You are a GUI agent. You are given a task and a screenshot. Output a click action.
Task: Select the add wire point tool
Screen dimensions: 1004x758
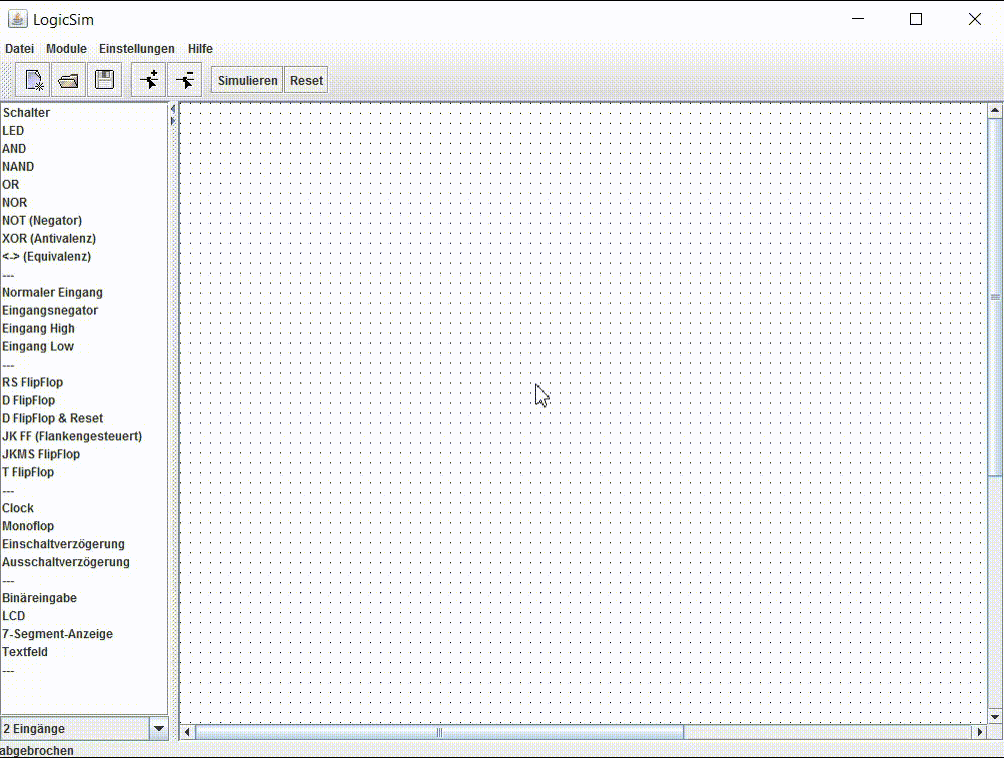tap(149, 80)
